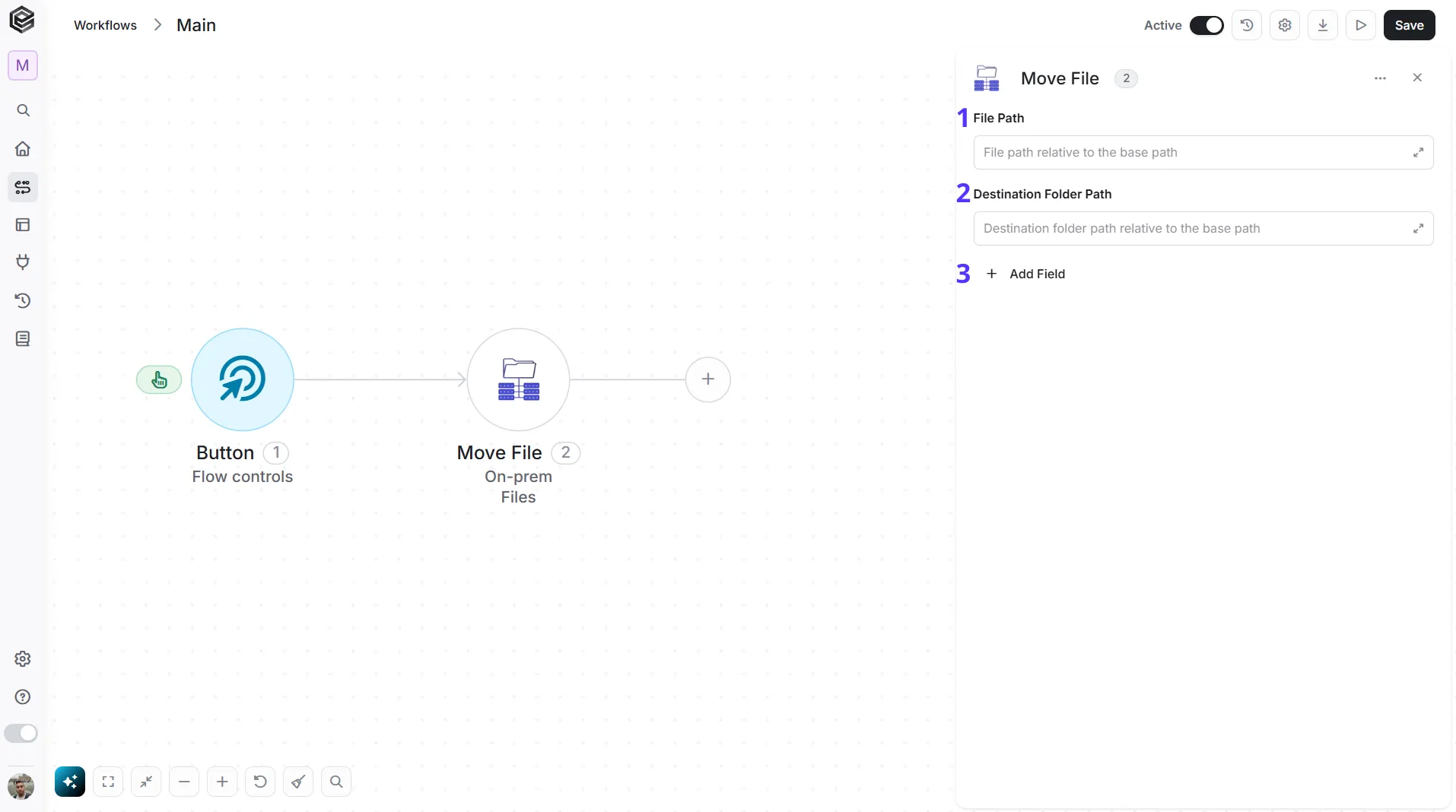The image size is (1456, 812).
Task: Toggle the Active workflow switch
Action: pos(1206,25)
